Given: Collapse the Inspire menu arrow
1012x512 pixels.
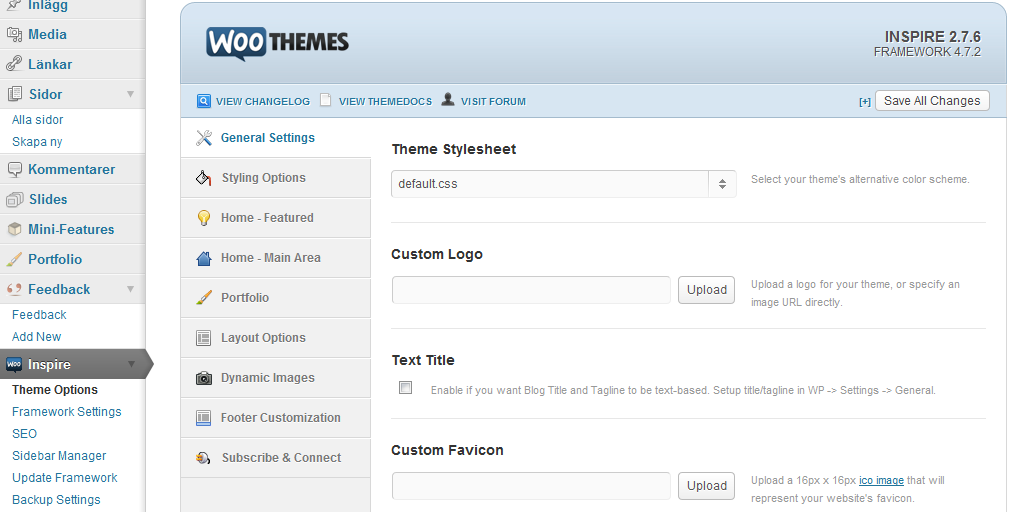Looking at the screenshot, I should 131,364.
